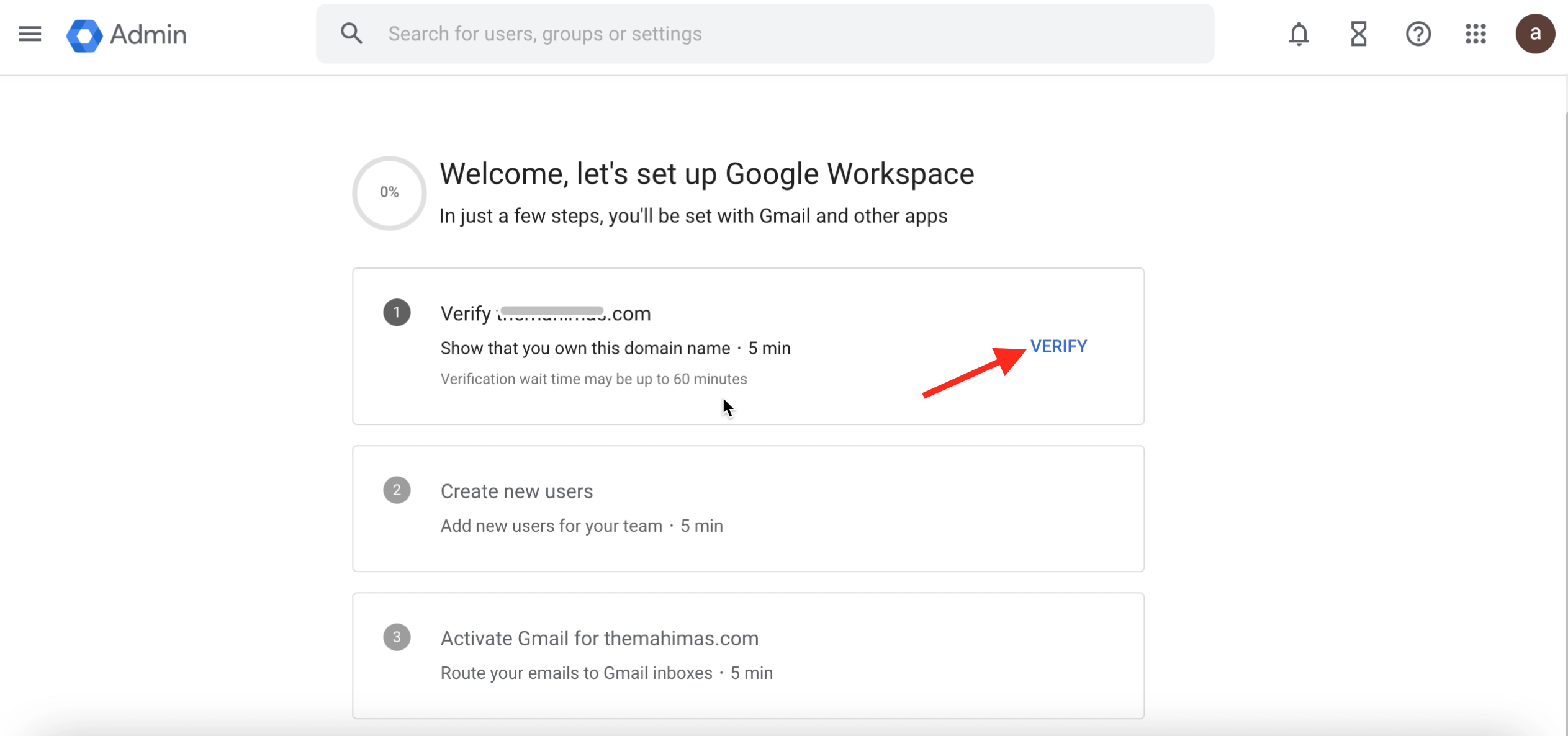Focus the search users, groups or settings field

click(x=765, y=34)
